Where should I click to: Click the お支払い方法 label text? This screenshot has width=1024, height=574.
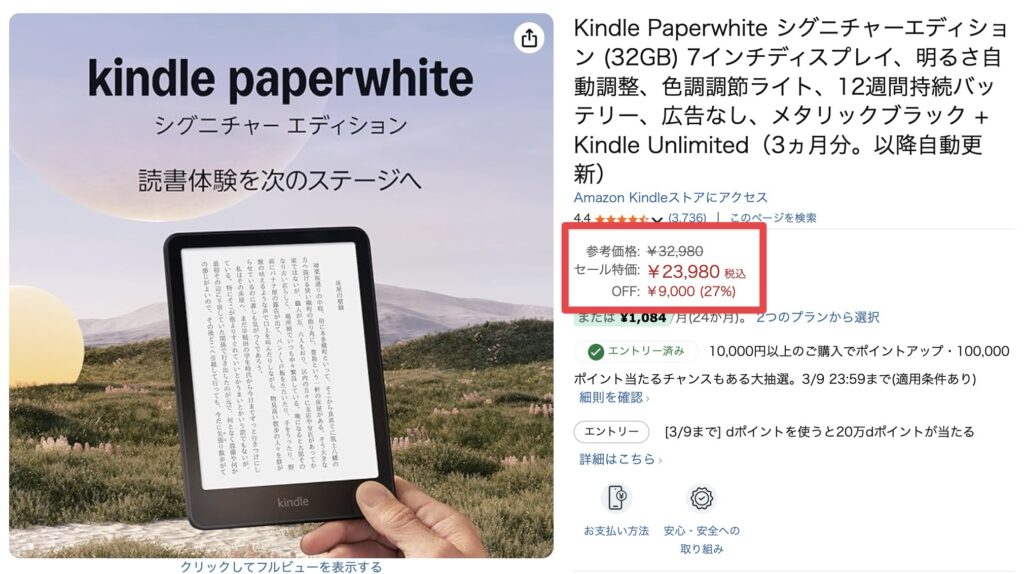pyautogui.click(x=616, y=531)
